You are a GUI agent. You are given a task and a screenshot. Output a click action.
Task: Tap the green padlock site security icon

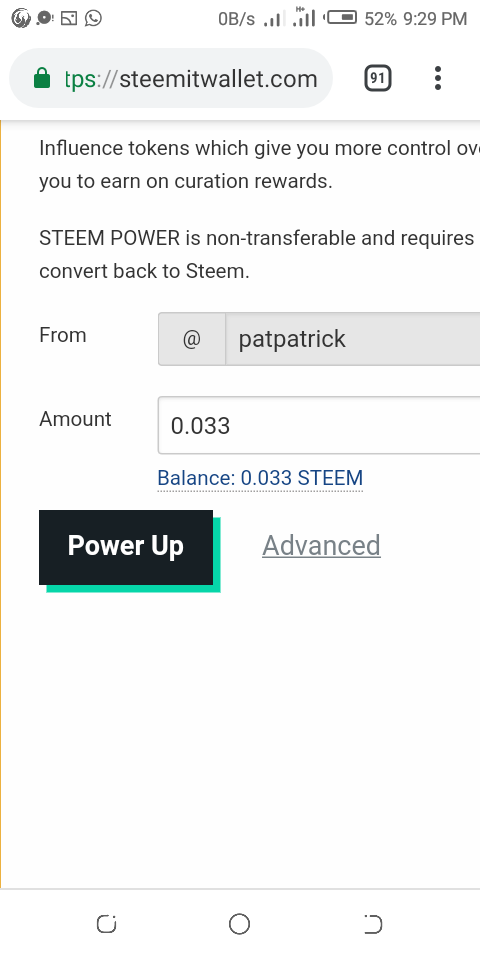click(x=42, y=78)
